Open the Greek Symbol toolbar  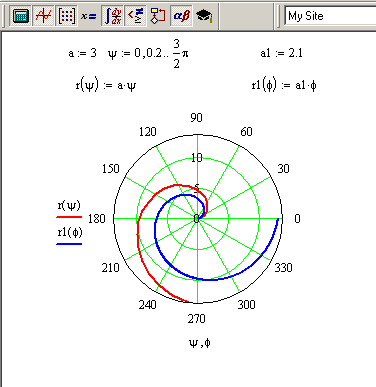181,16
